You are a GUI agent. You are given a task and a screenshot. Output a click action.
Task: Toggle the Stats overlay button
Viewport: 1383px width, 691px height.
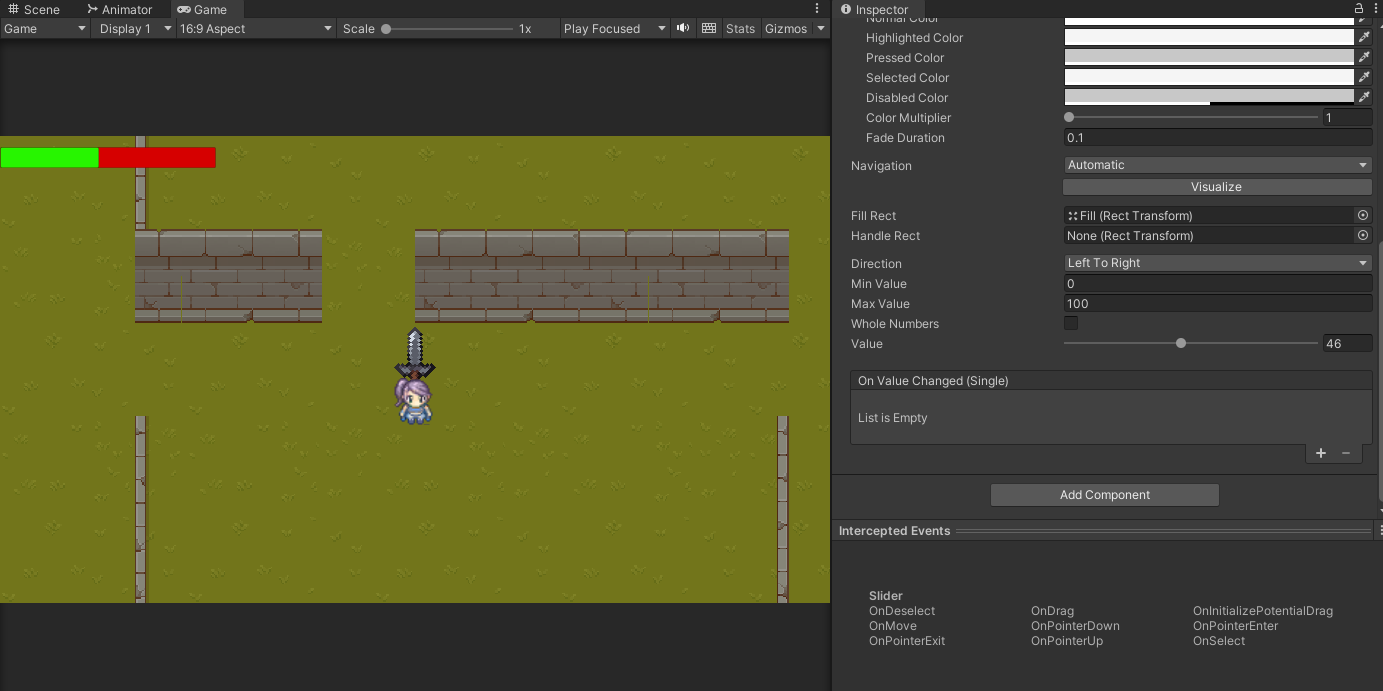pos(740,28)
